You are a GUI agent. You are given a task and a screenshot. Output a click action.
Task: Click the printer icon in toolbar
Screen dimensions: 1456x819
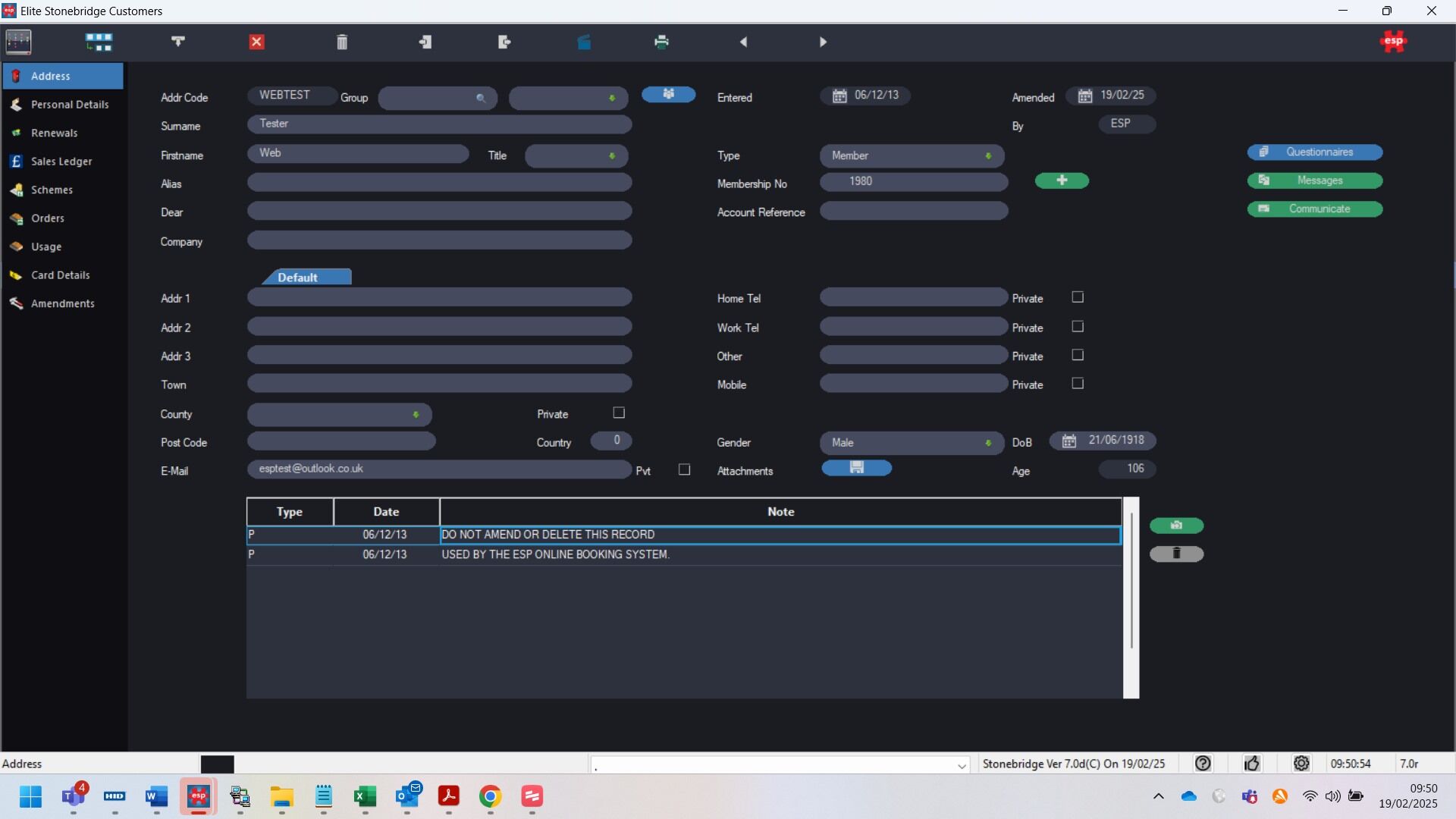(661, 42)
